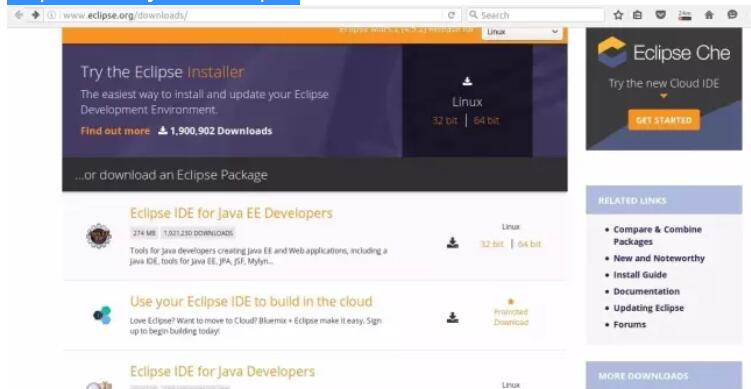751x389 pixels.
Task: Click the GET STARTED button
Action: click(x=664, y=120)
